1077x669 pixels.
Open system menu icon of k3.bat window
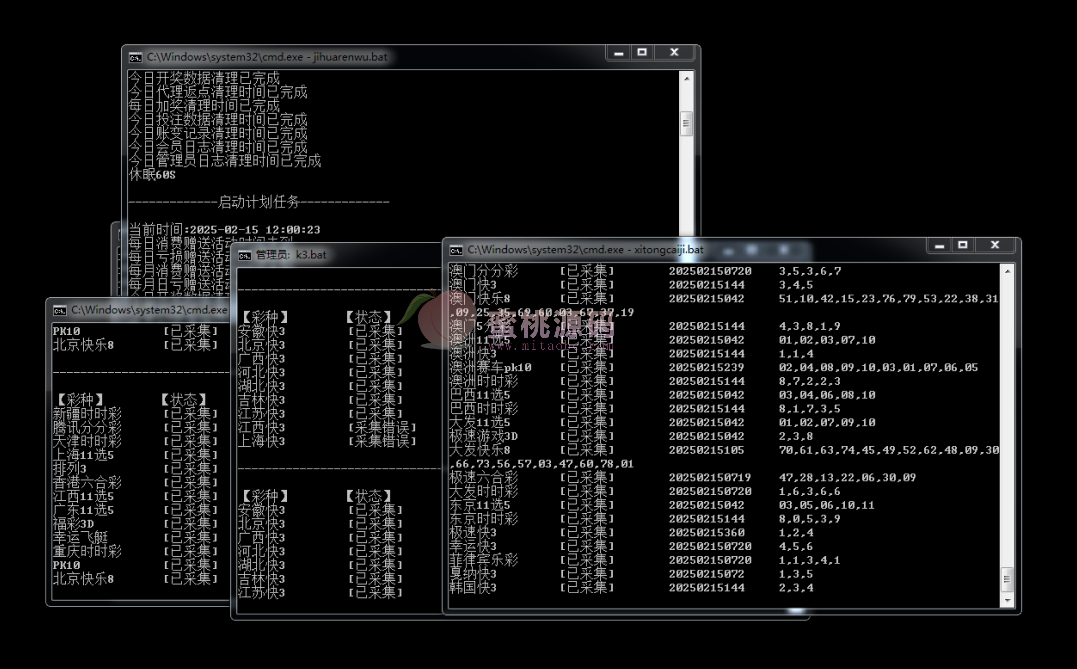pyautogui.click(x=244, y=255)
